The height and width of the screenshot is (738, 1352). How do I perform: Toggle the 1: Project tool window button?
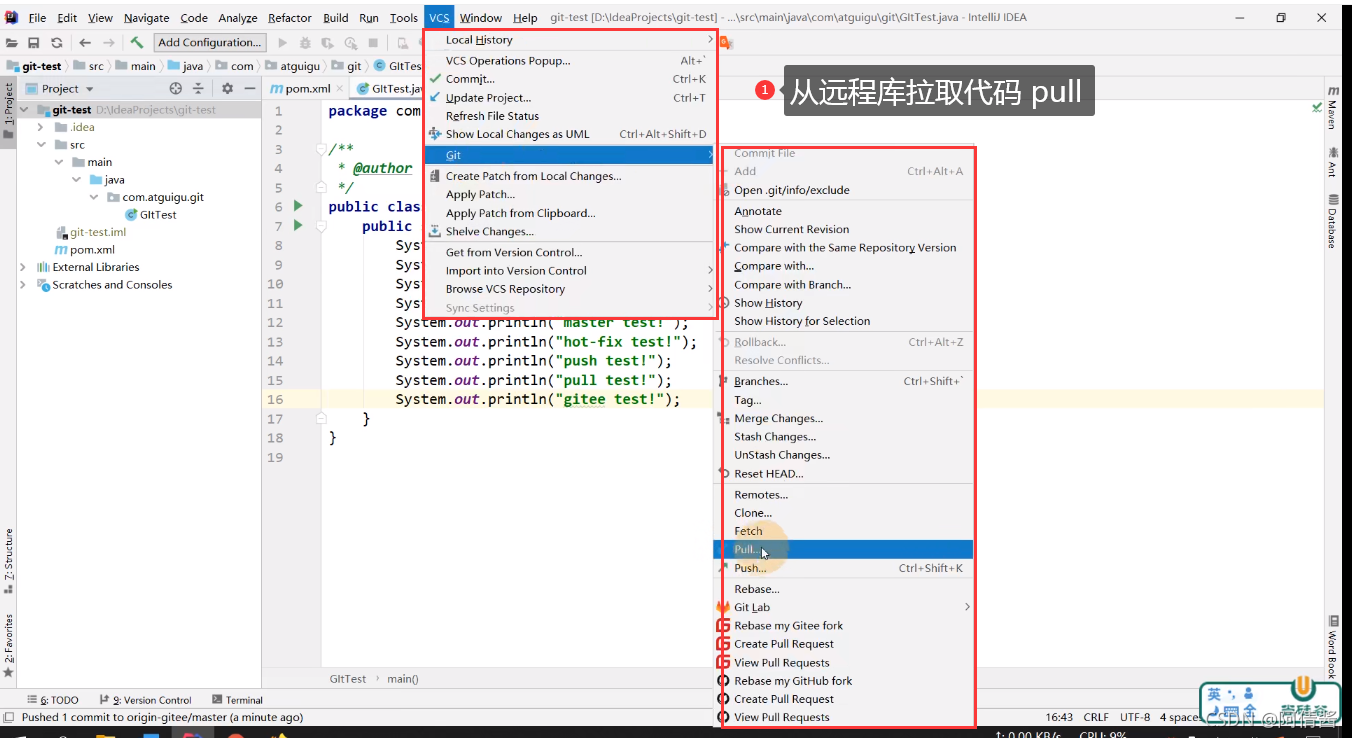8,109
